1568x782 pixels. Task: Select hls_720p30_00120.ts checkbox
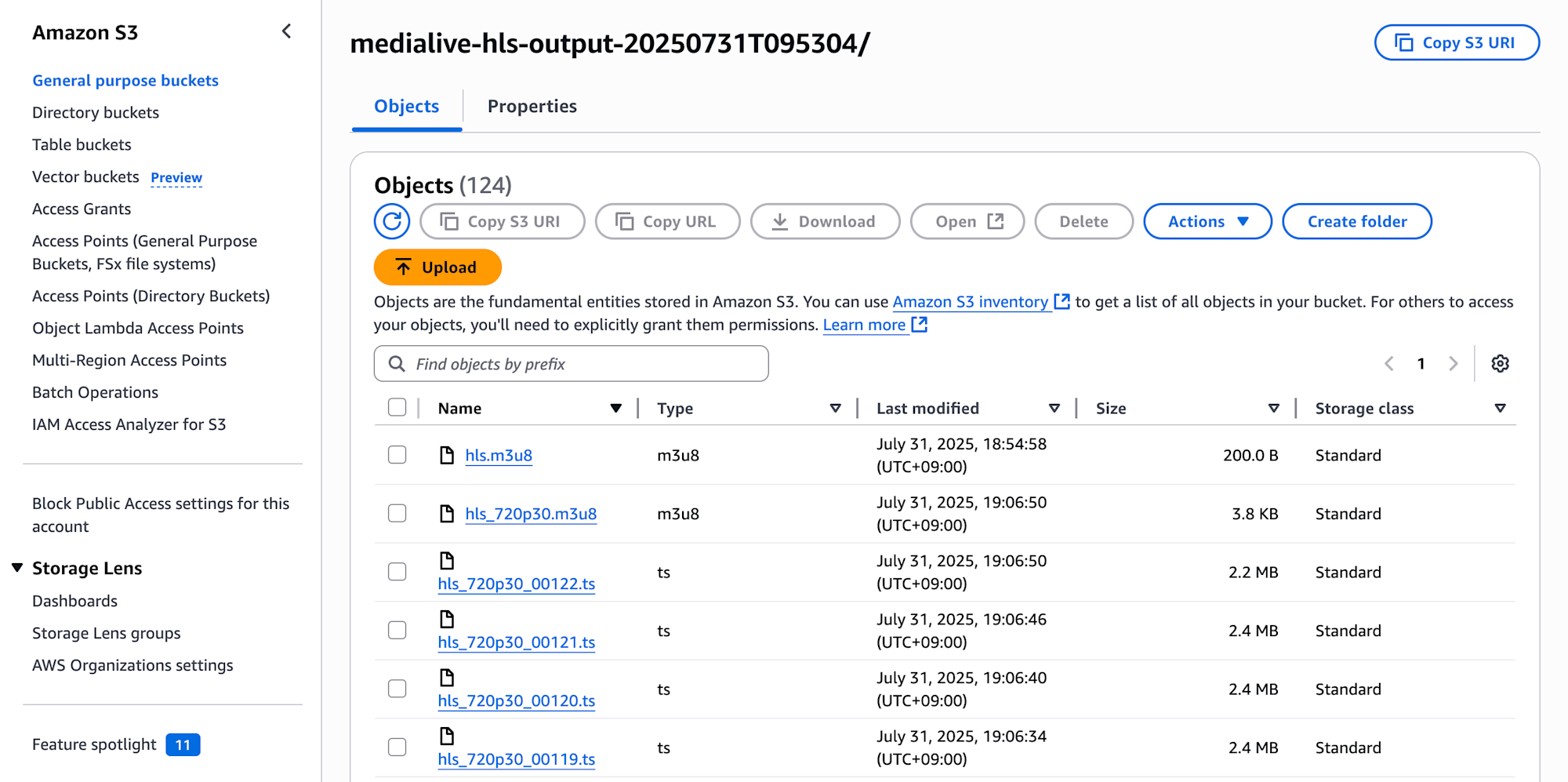pyautogui.click(x=397, y=689)
